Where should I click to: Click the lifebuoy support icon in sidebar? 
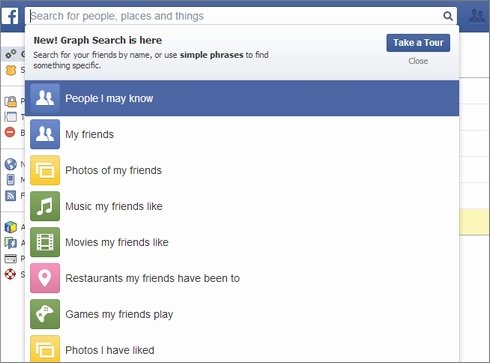[10, 274]
